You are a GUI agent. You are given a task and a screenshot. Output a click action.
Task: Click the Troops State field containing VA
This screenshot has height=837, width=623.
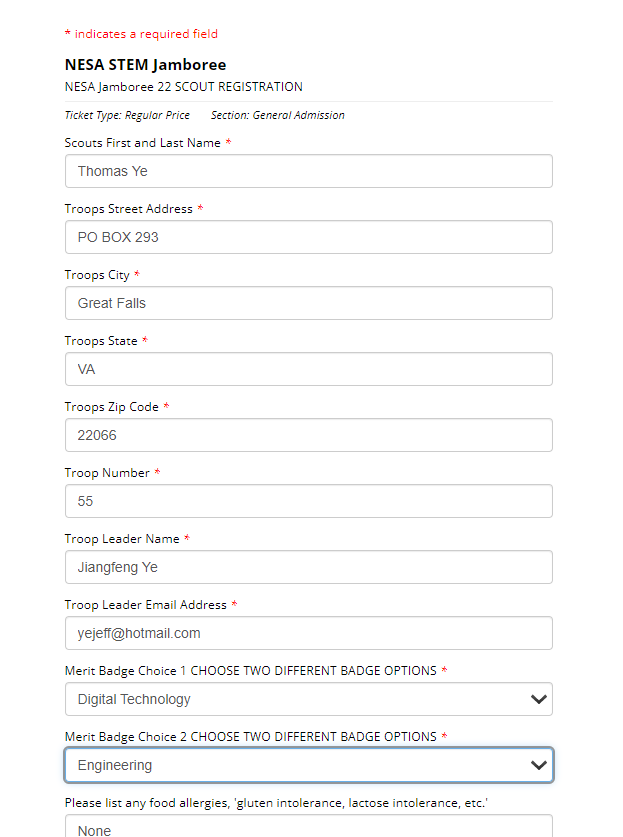point(308,369)
